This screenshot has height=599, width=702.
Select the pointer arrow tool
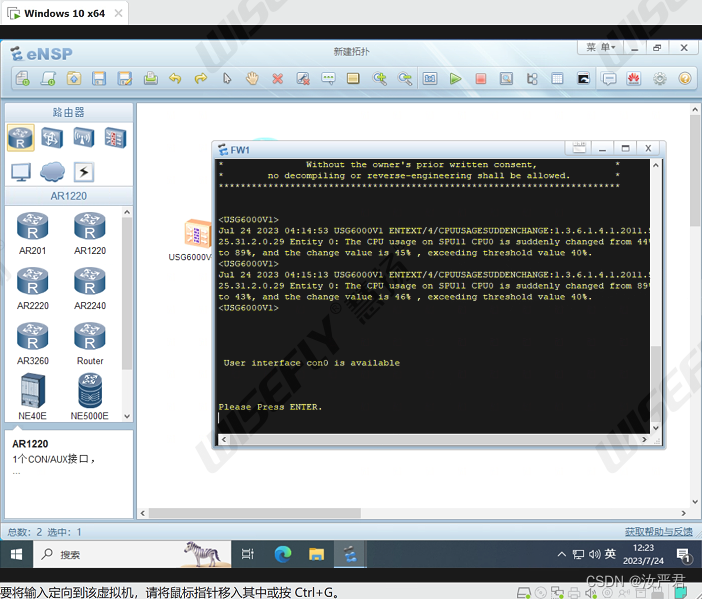pos(227,79)
